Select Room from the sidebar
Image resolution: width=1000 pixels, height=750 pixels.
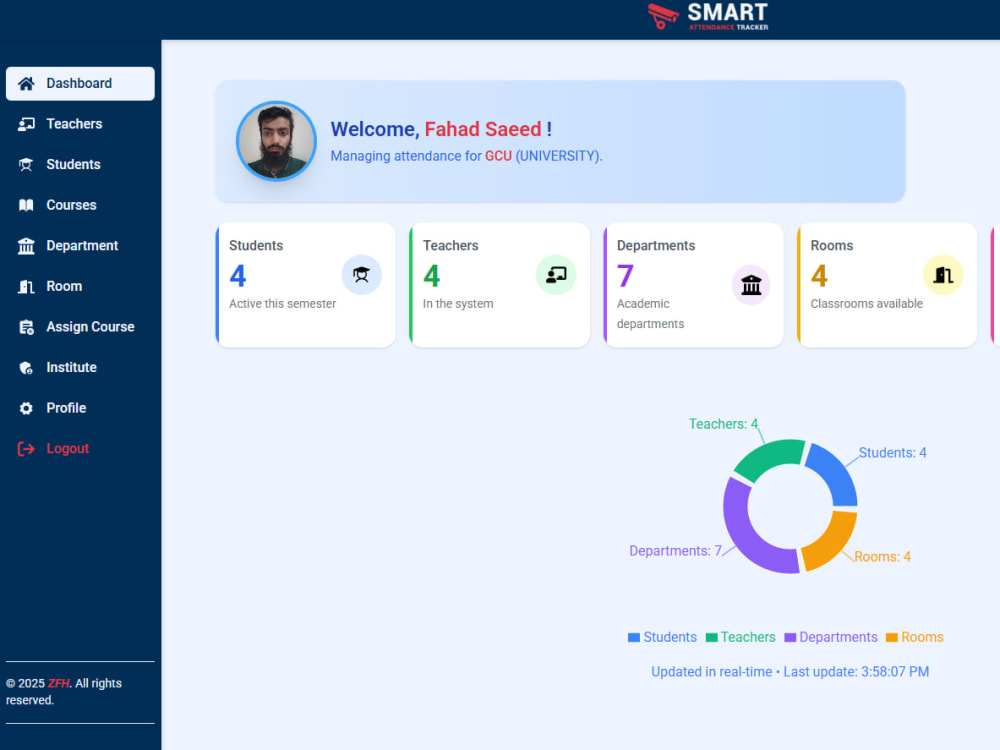click(x=80, y=286)
